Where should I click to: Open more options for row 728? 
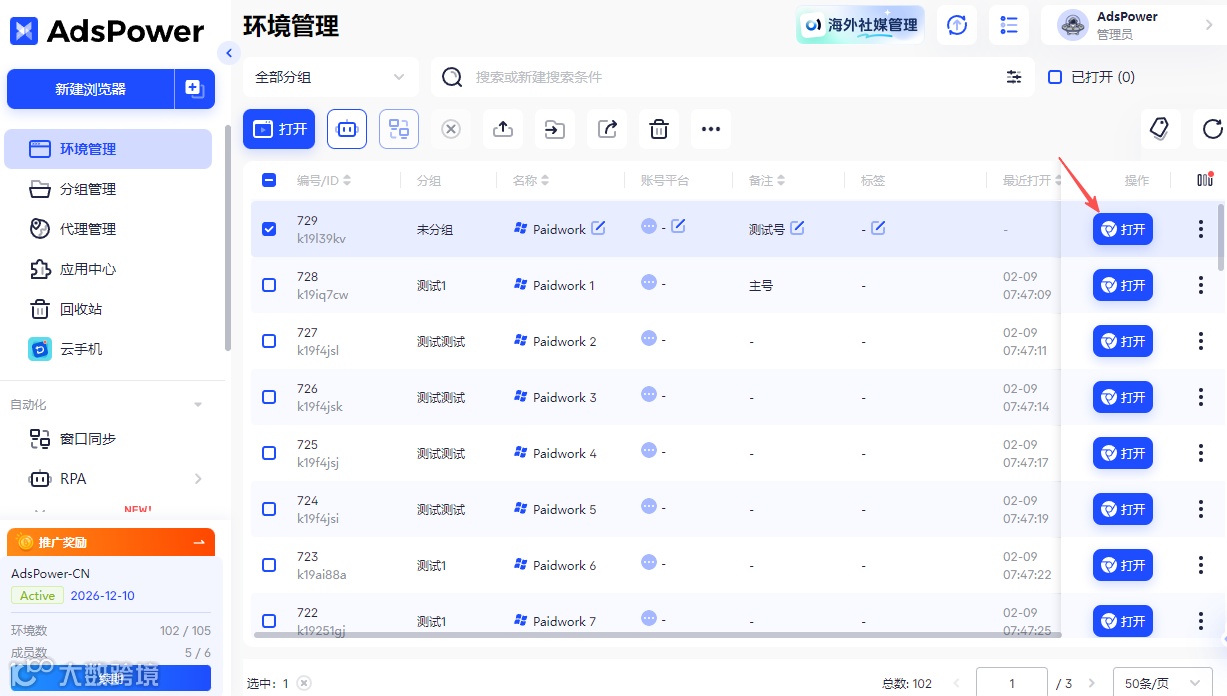tap(1201, 285)
